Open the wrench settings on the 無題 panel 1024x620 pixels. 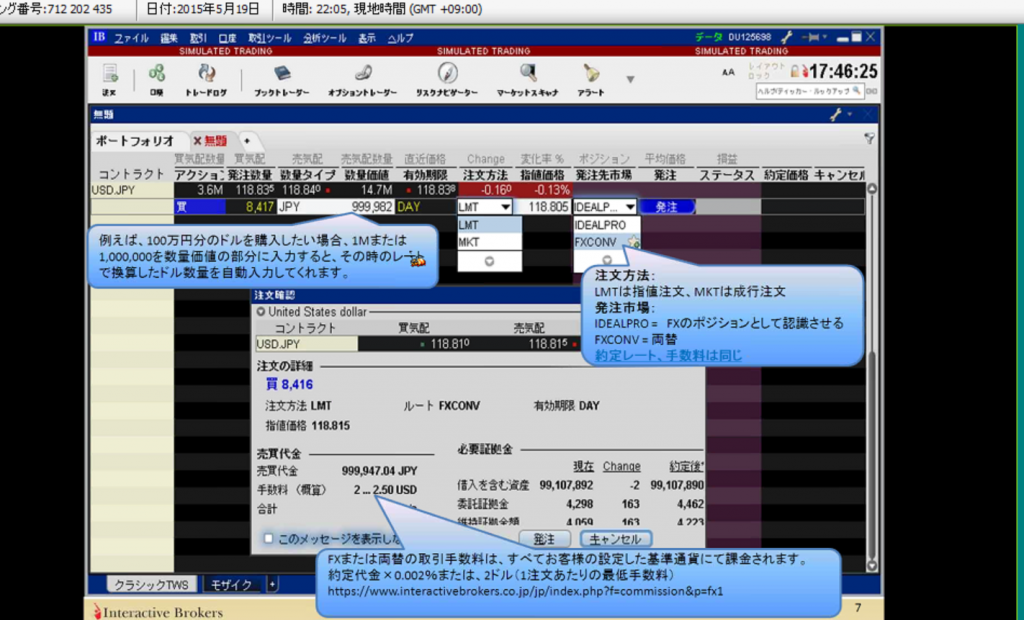pos(836,114)
